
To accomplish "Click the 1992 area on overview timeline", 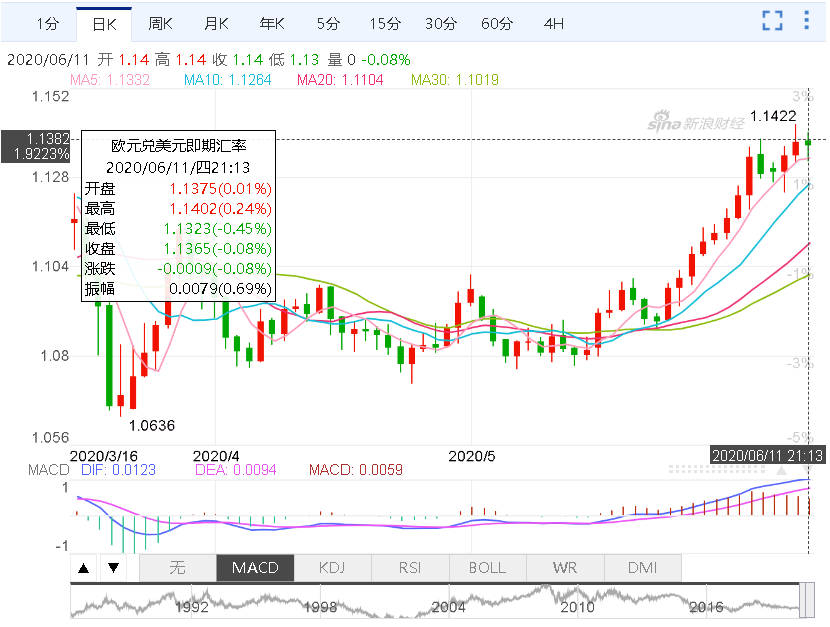I will click(x=192, y=607).
